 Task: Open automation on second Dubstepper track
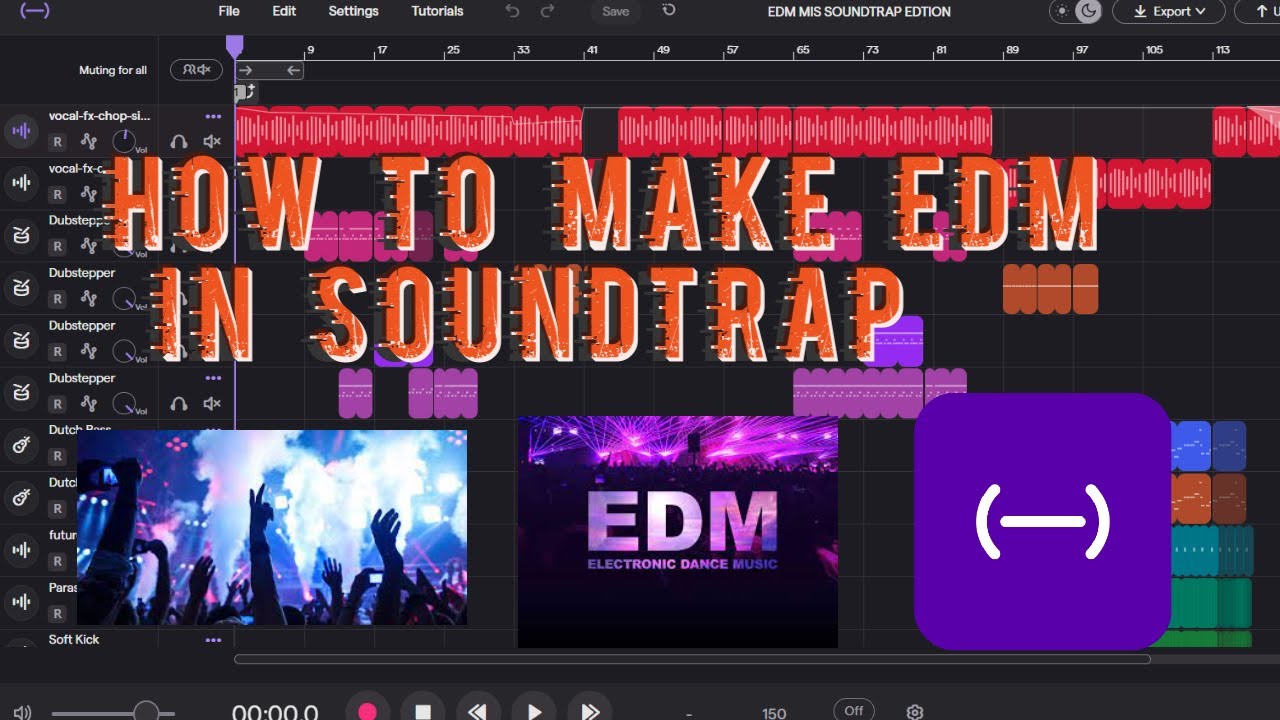click(x=89, y=298)
